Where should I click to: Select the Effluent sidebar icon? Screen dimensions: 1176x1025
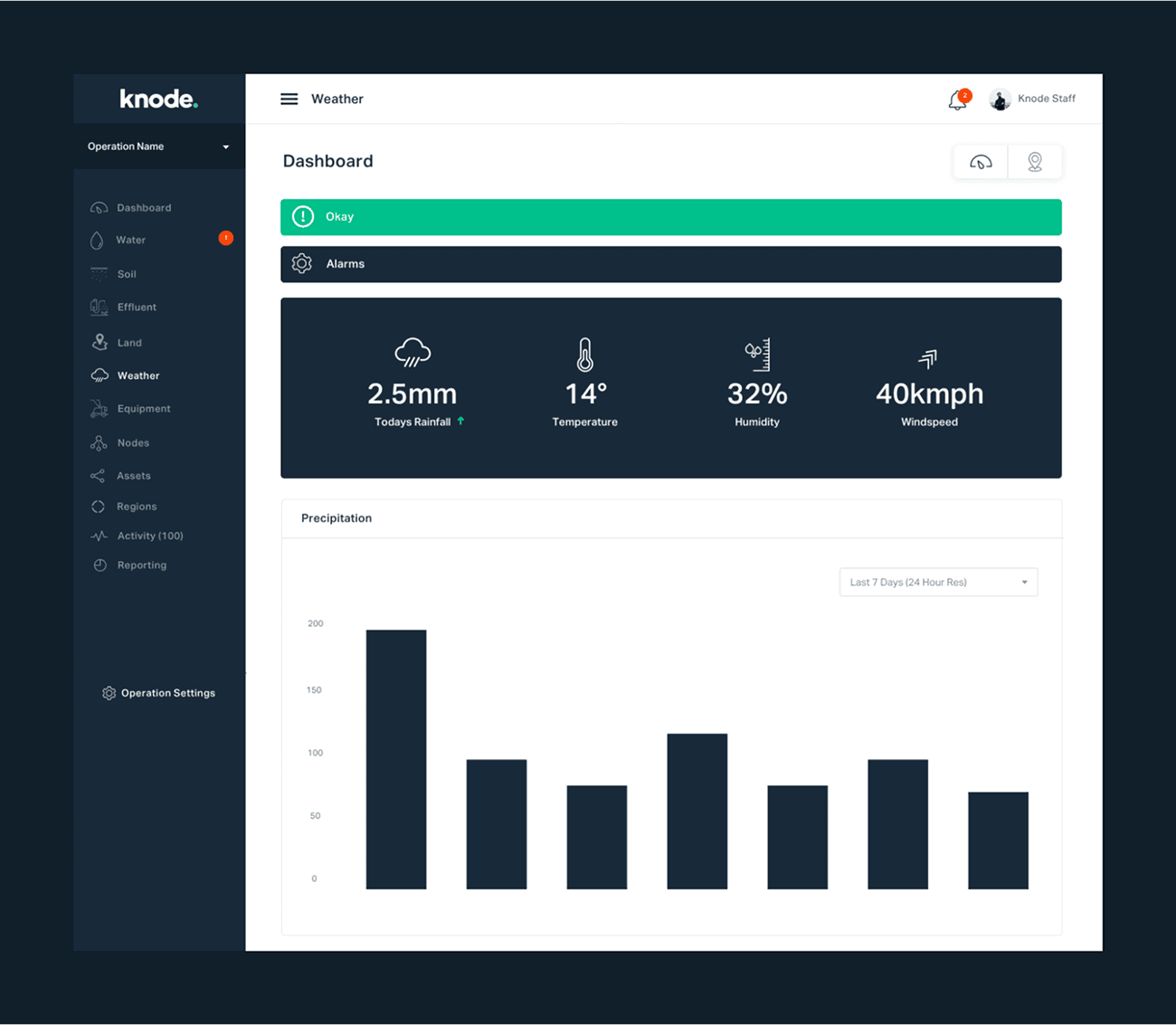(x=98, y=307)
